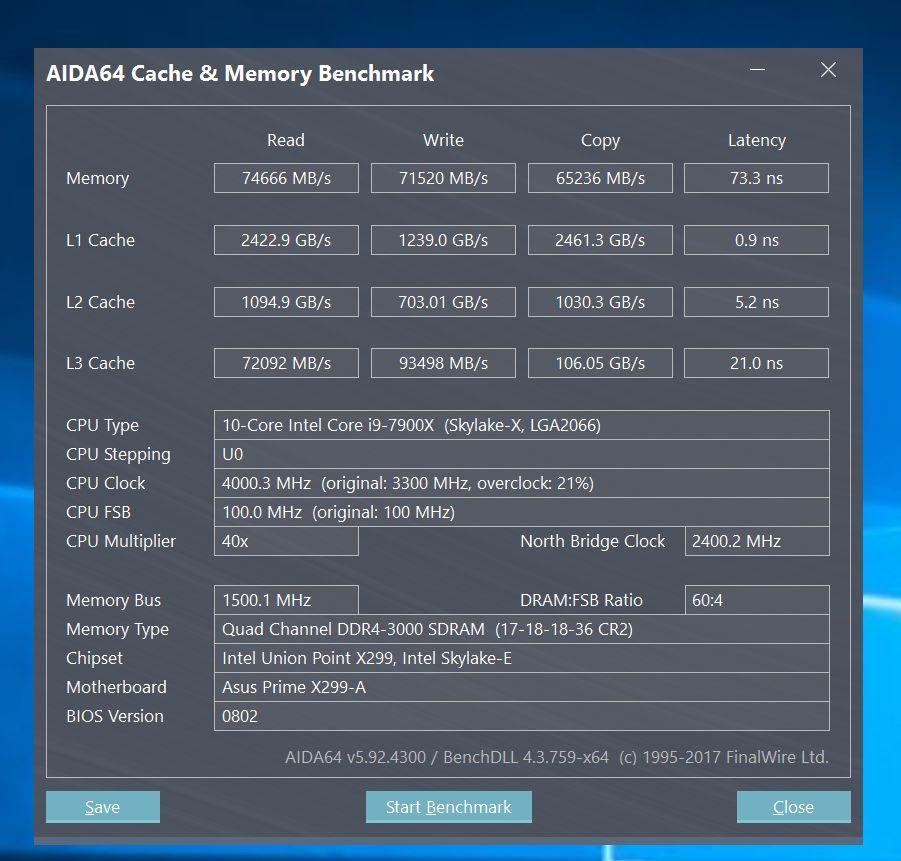Select the L1 Cache Latency field

click(756, 240)
